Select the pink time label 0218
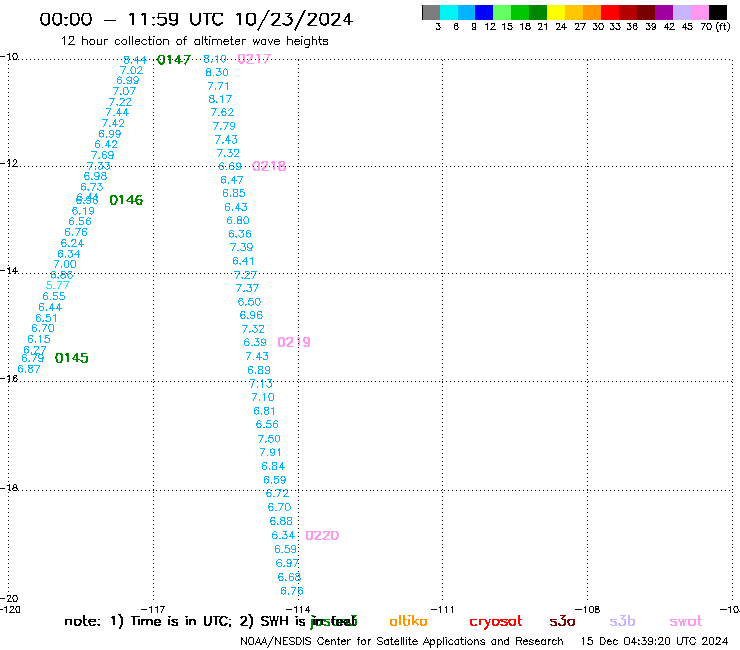The height and width of the screenshot is (650, 740). click(x=269, y=166)
